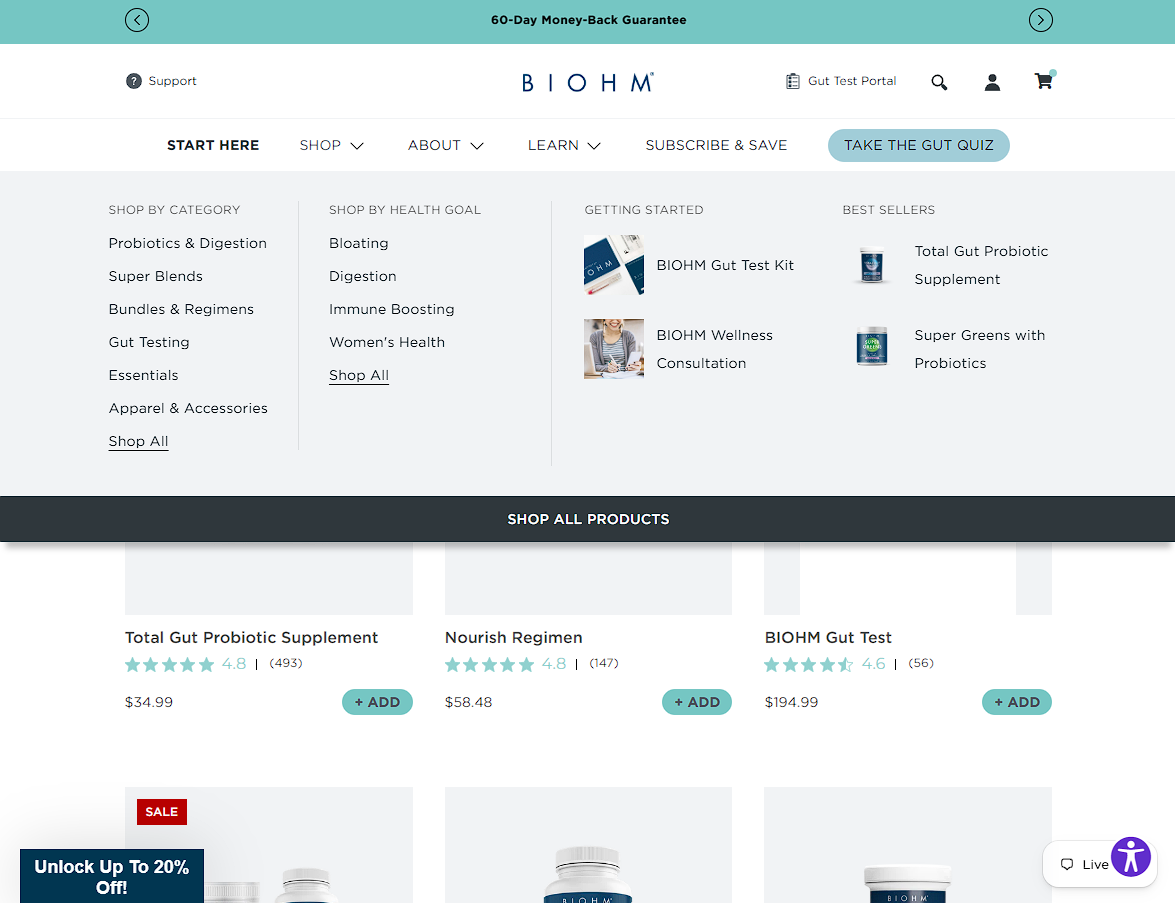The height and width of the screenshot is (903, 1175).
Task: View the shopping cart icon
Action: [1044, 80]
